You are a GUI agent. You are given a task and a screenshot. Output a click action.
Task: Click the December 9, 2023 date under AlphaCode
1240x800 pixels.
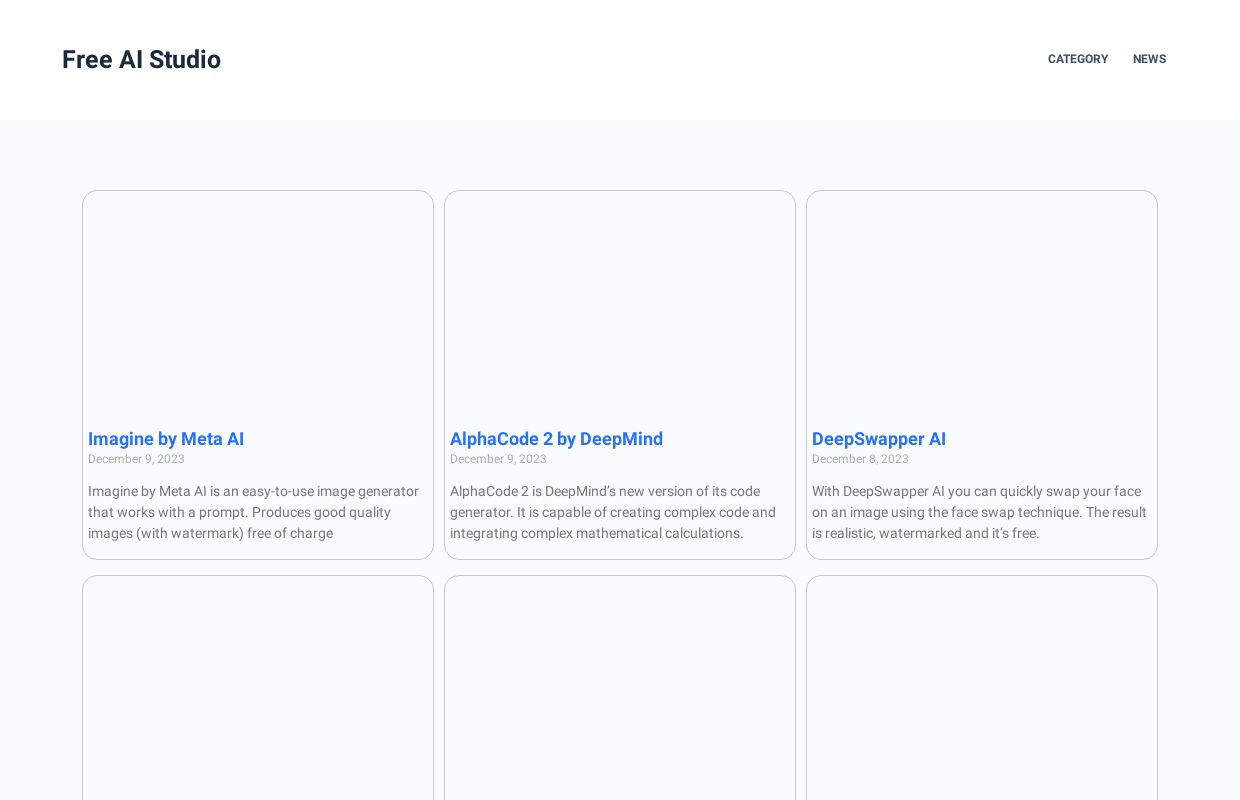pyautogui.click(x=498, y=459)
